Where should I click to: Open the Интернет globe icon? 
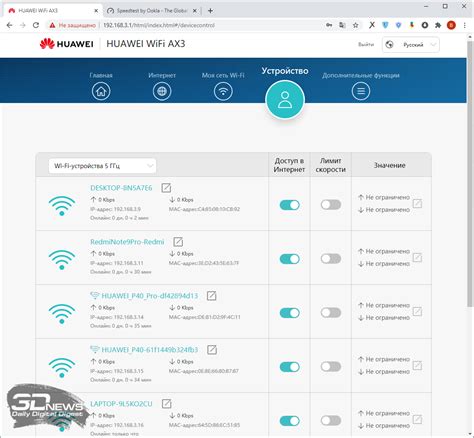point(162,91)
